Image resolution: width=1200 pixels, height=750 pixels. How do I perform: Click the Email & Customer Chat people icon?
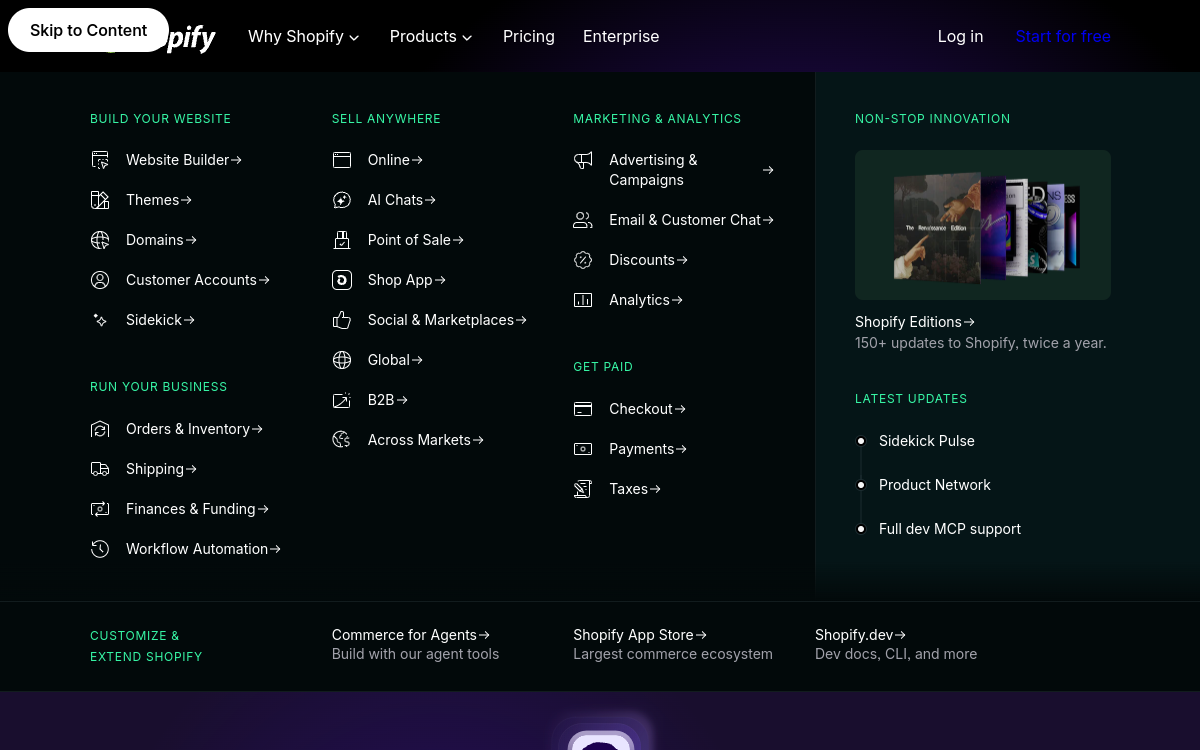[583, 220]
